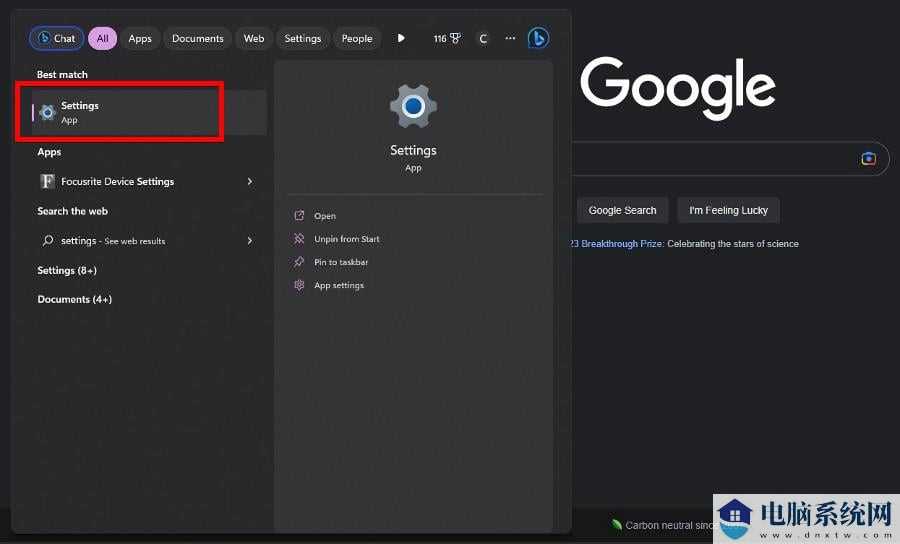
Task: Show more filter tabs with arrow
Action: click(x=401, y=39)
